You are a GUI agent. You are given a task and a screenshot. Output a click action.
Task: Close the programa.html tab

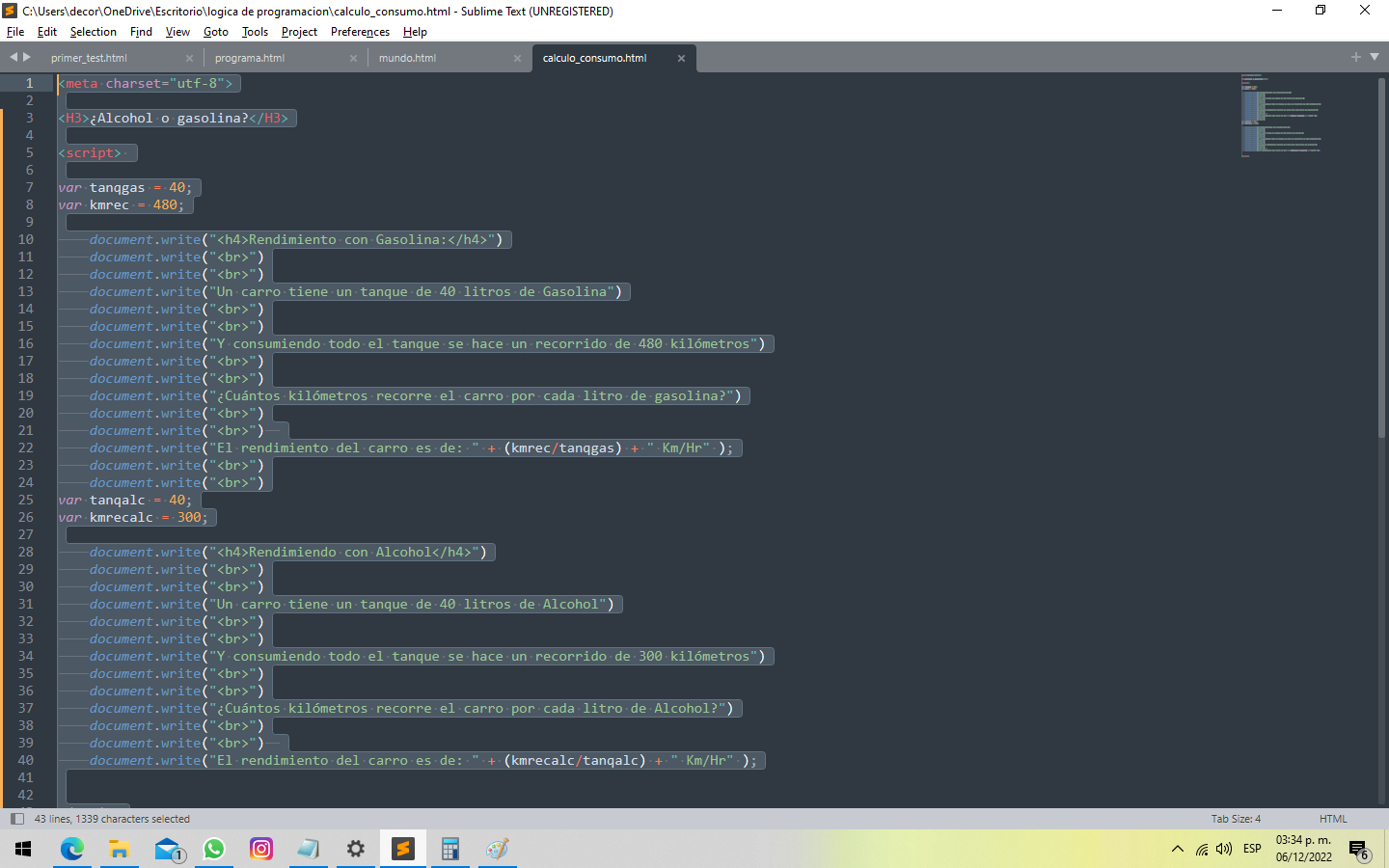tap(353, 58)
